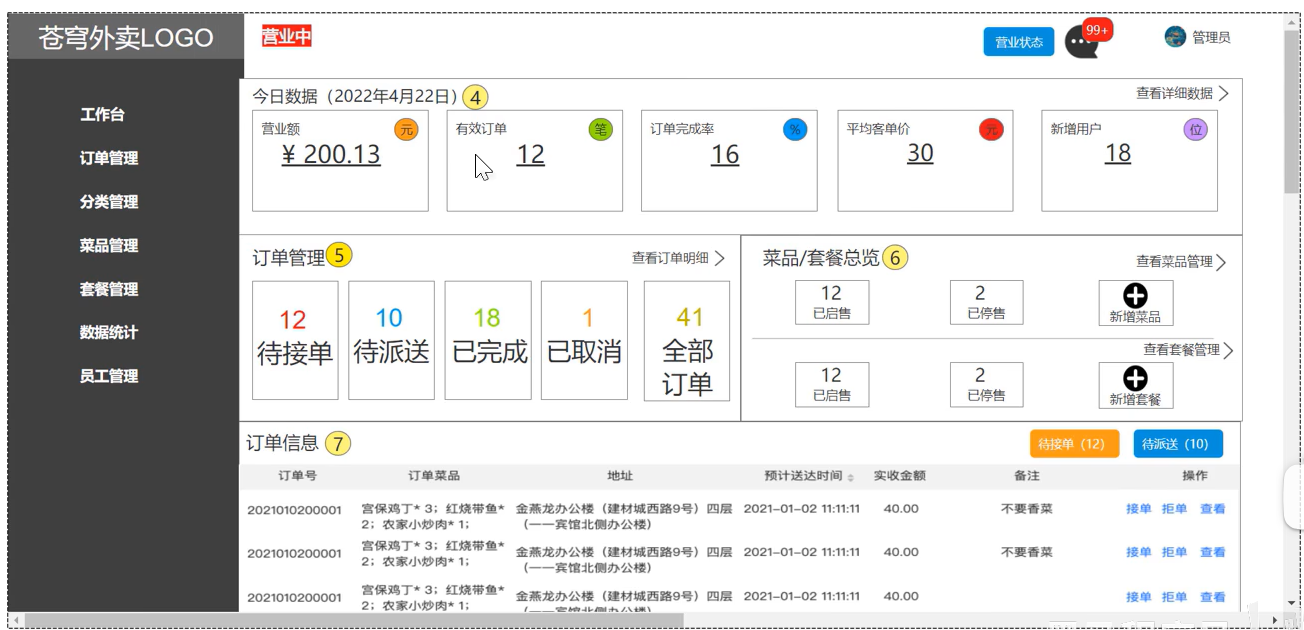The height and width of the screenshot is (630, 1304).
Task: Expand 查看详细数据 arrow
Action: coord(1223,94)
